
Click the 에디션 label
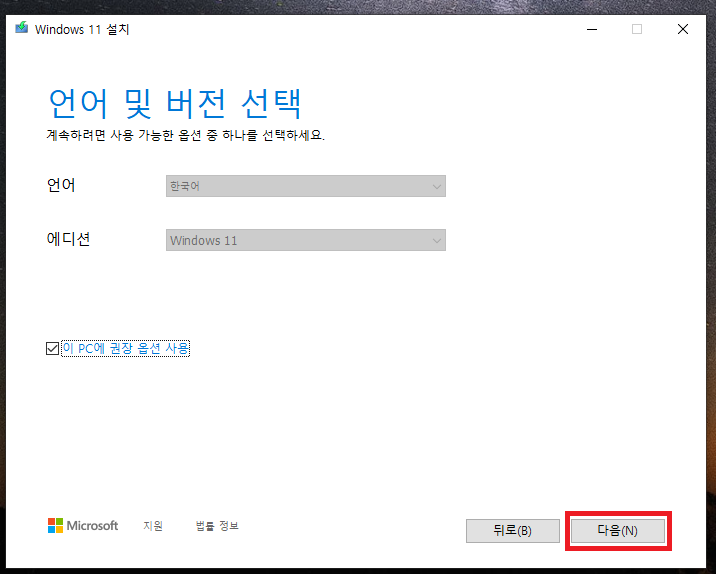pos(68,239)
